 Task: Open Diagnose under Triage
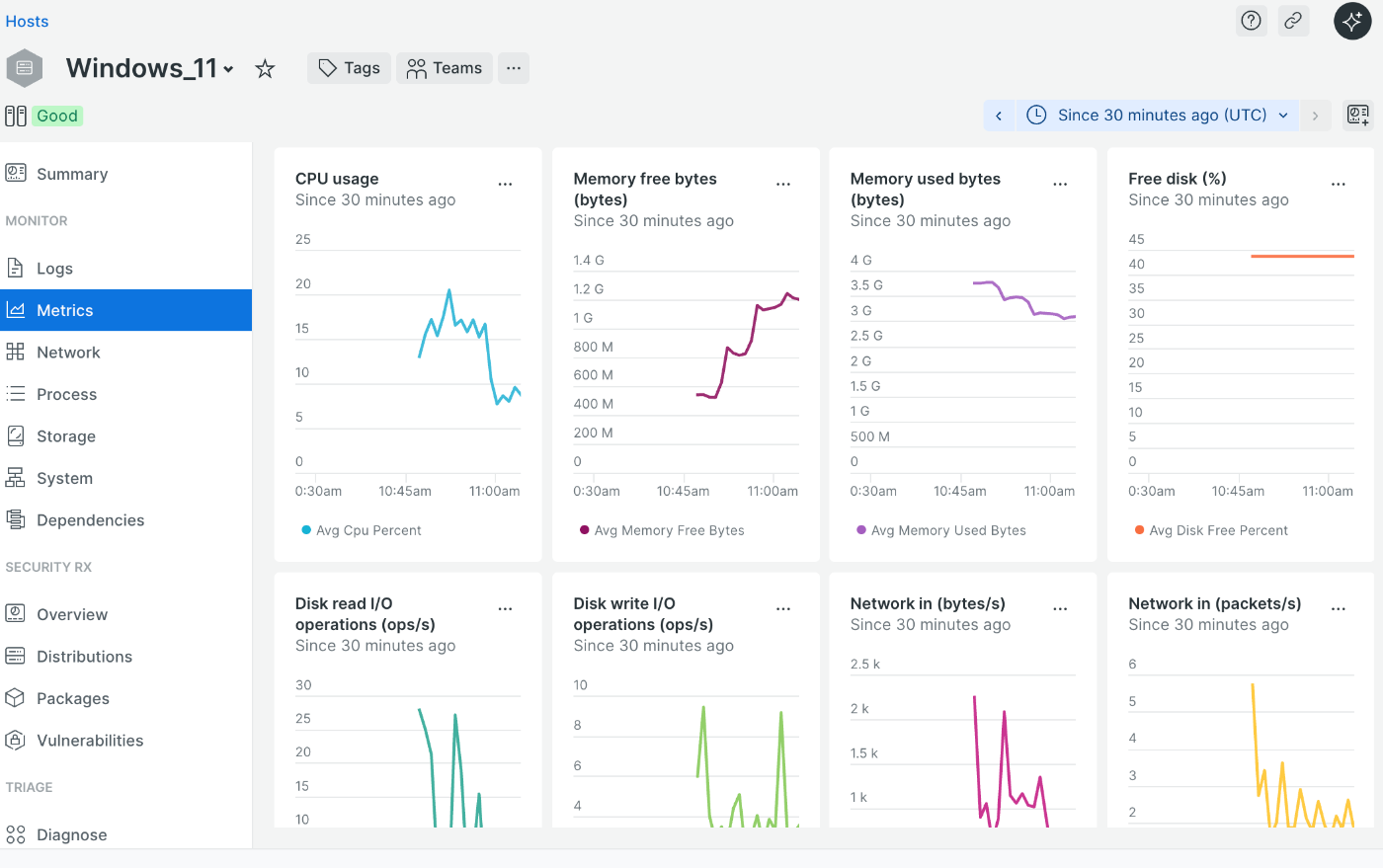[x=125, y=834]
